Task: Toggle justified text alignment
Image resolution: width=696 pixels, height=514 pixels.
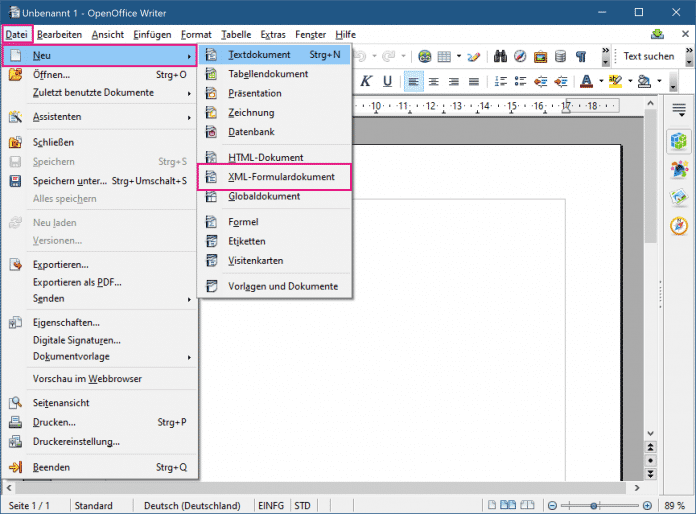Action: [x=475, y=81]
